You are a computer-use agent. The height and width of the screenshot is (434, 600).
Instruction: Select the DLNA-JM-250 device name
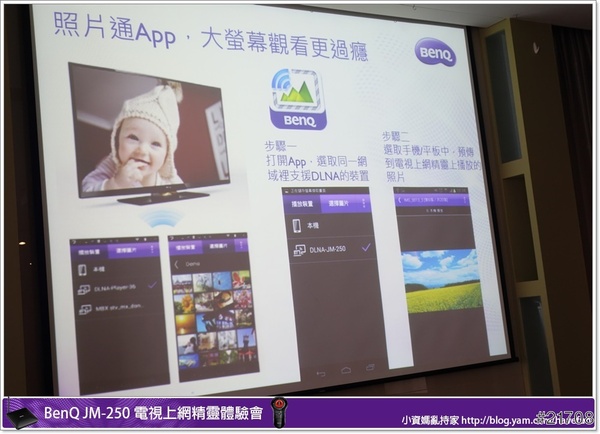(x=328, y=250)
